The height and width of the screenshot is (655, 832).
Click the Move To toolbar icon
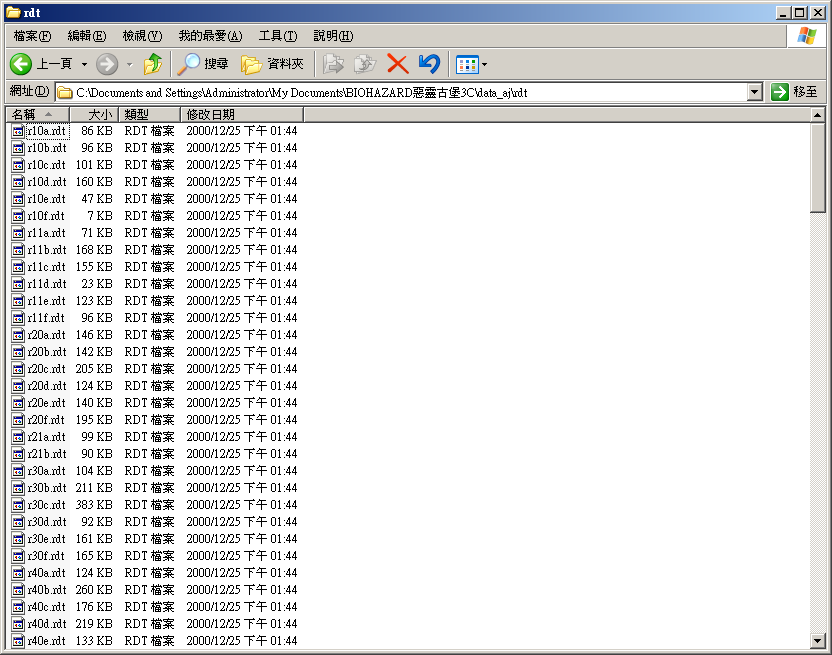coord(333,64)
